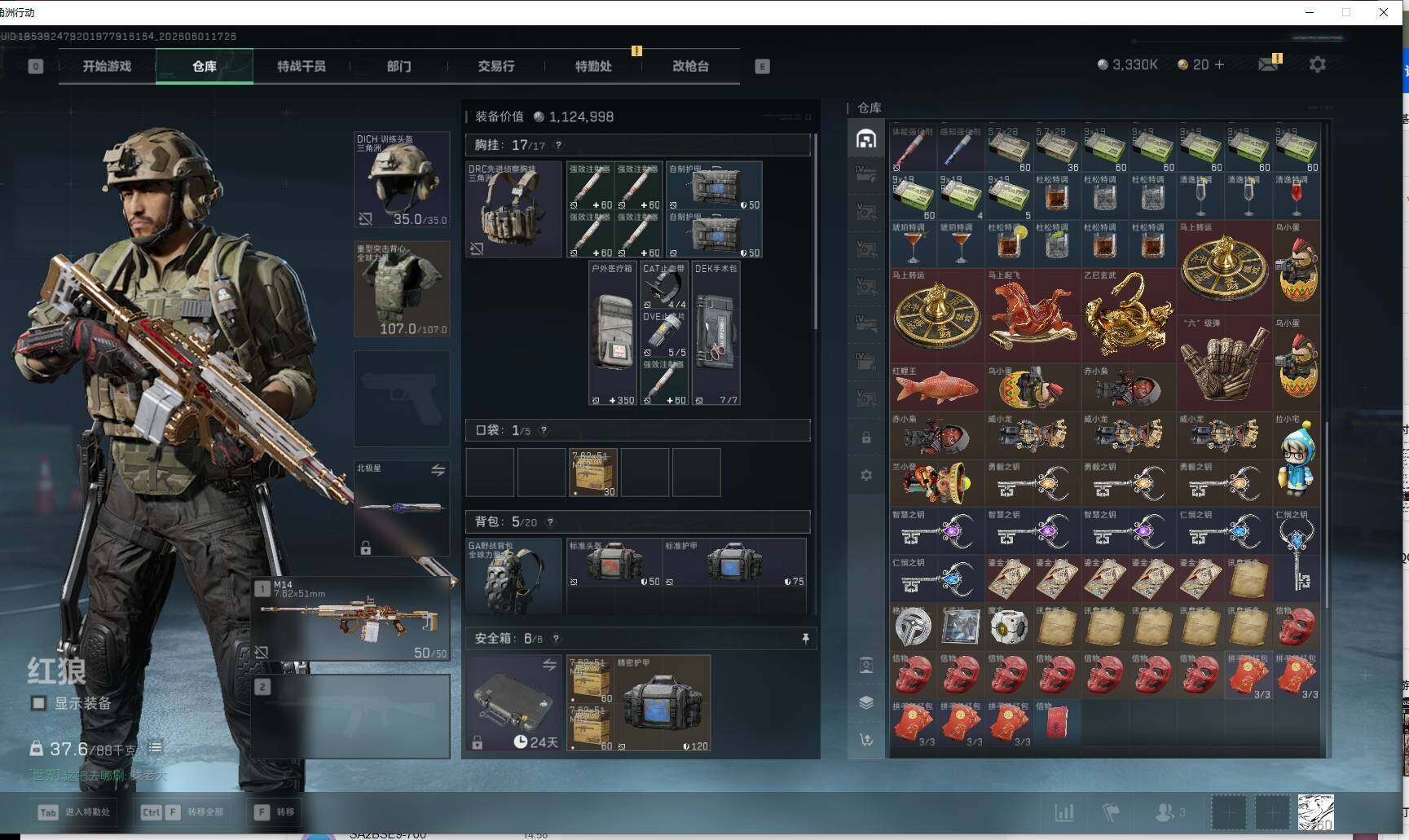Click the warehouse grid vertical scrollbar
Image resolution: width=1409 pixels, height=840 pixels.
tap(1328, 513)
